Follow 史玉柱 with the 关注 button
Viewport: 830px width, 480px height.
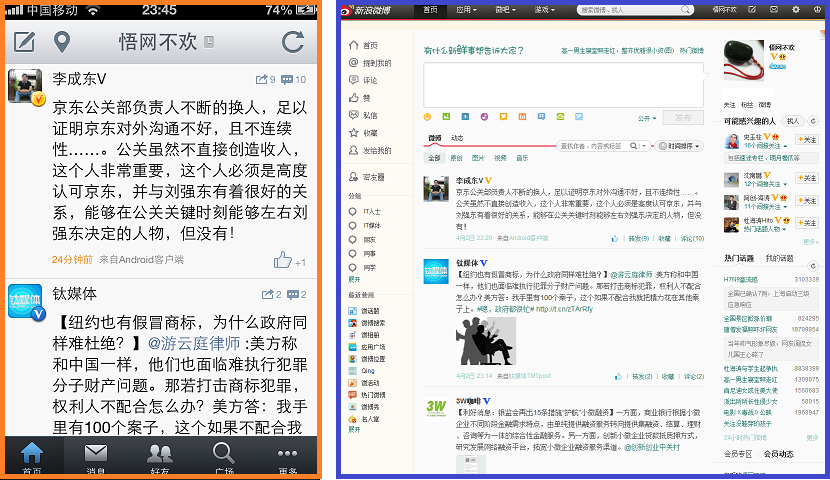click(807, 140)
